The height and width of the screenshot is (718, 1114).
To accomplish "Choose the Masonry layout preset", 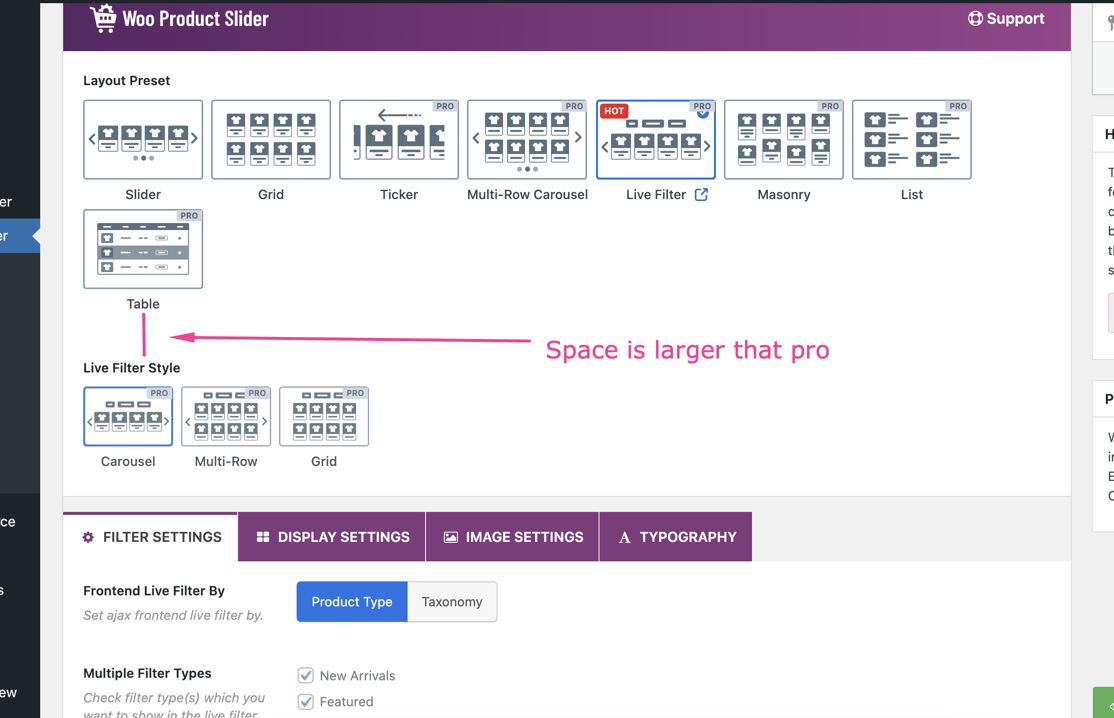I will [x=783, y=140].
